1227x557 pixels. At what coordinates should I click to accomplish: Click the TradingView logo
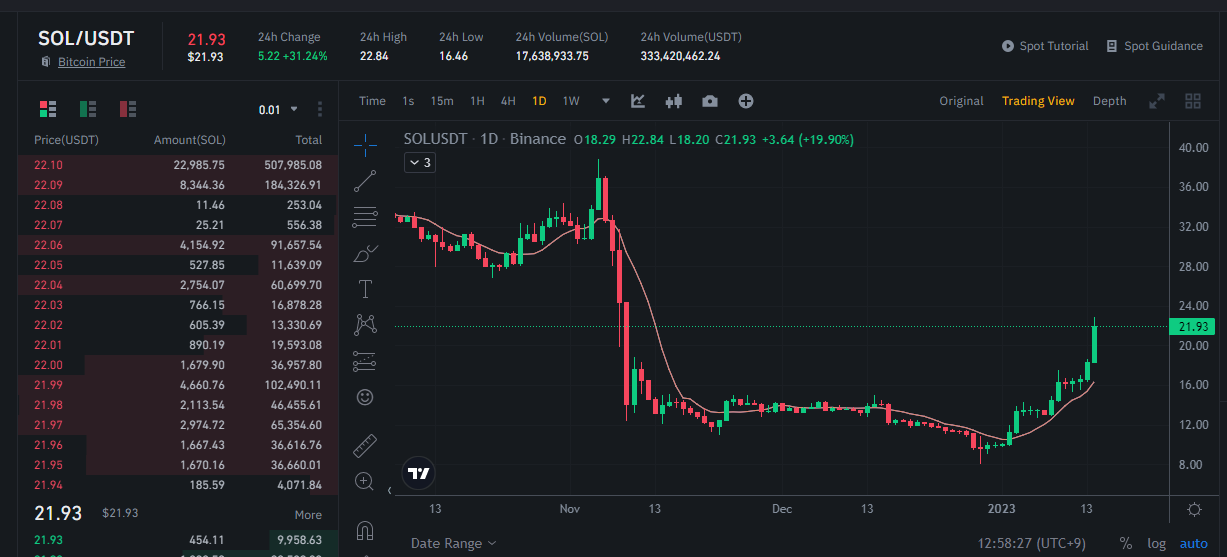click(x=418, y=473)
